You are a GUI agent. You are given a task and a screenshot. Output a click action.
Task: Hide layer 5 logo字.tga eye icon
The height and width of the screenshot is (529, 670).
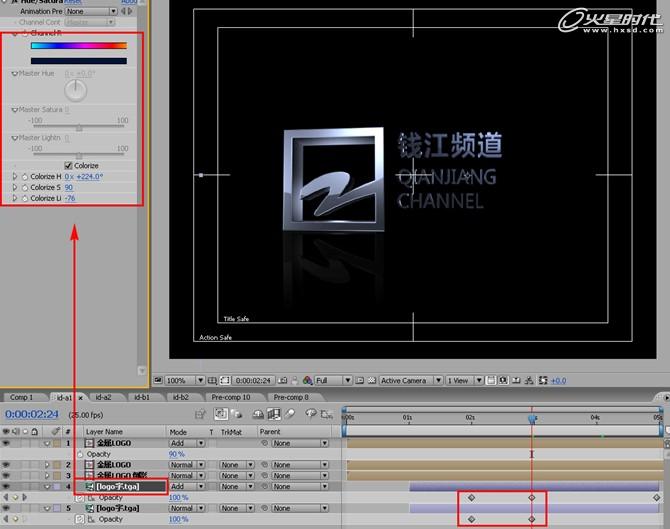pos(6,508)
